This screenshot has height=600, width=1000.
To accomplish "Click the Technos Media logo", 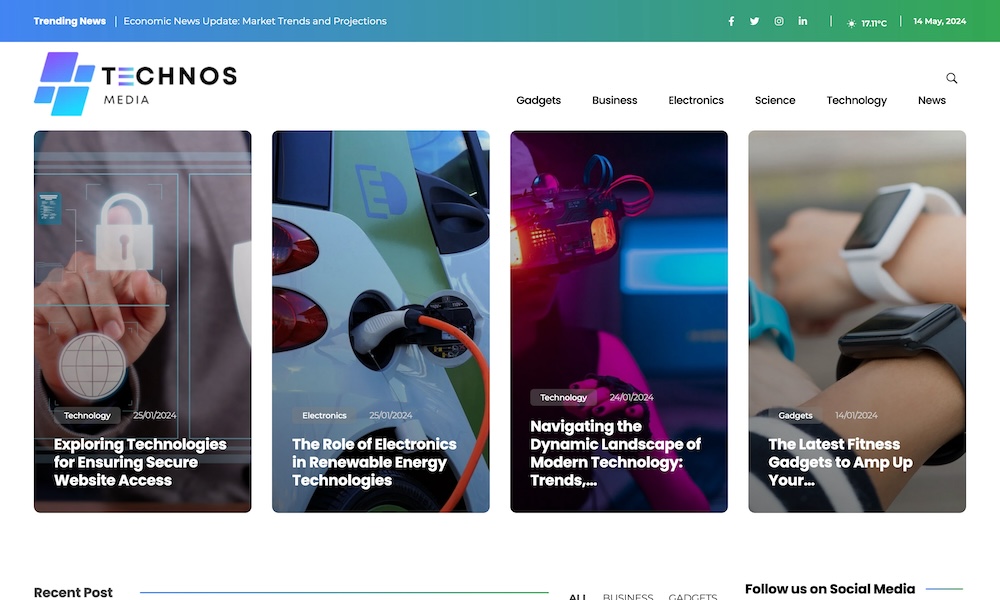I will point(135,84).
